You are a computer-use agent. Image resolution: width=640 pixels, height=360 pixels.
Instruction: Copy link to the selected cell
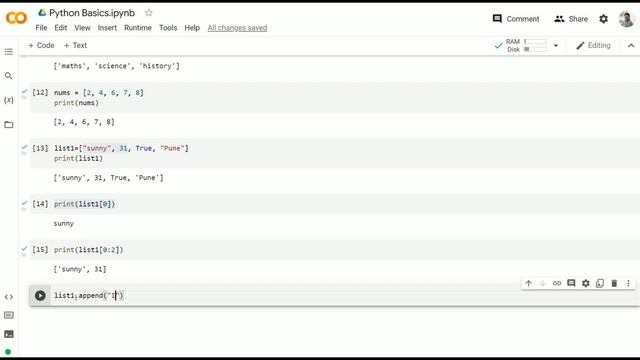point(557,283)
